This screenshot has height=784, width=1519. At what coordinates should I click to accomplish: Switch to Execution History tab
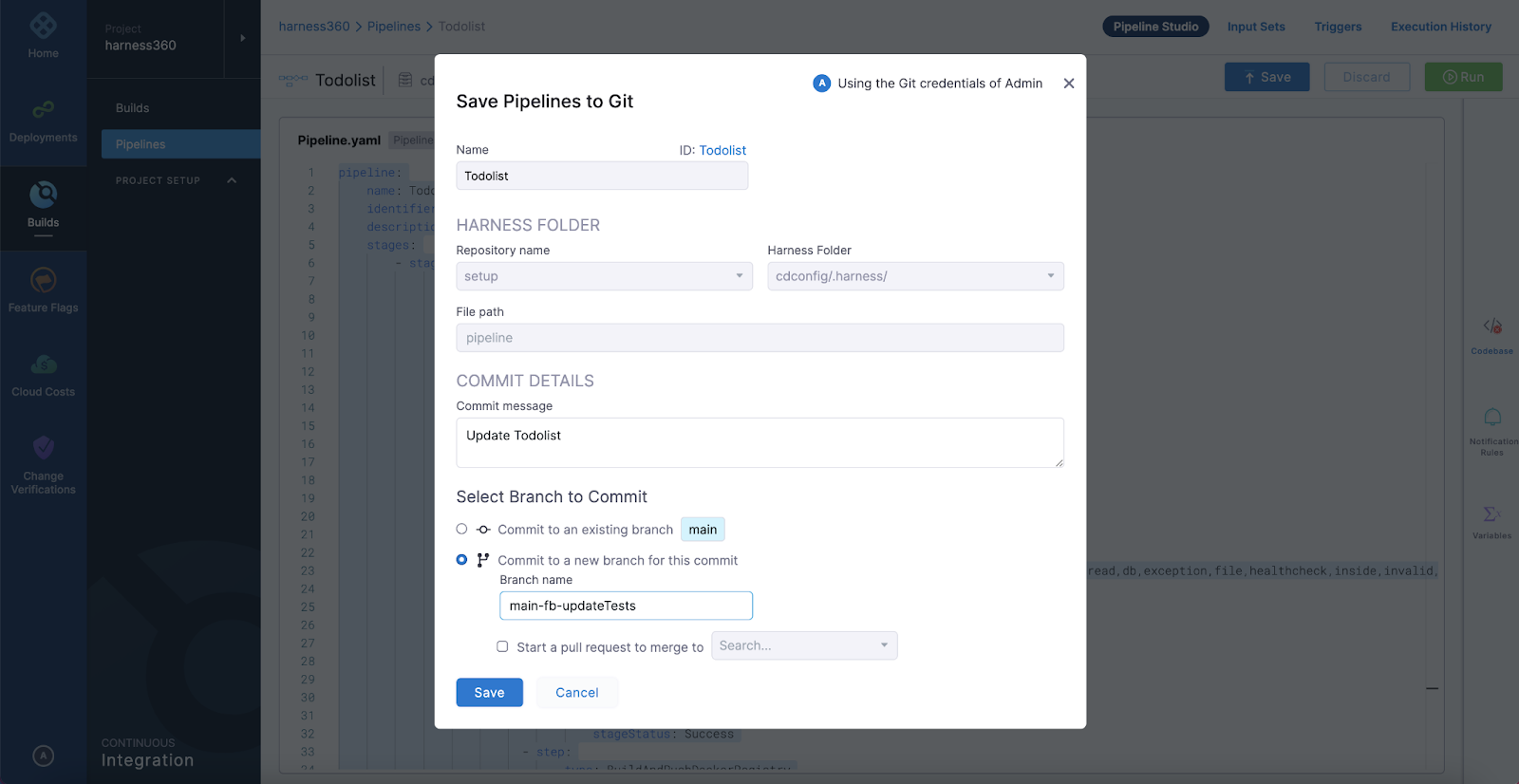tap(1440, 27)
